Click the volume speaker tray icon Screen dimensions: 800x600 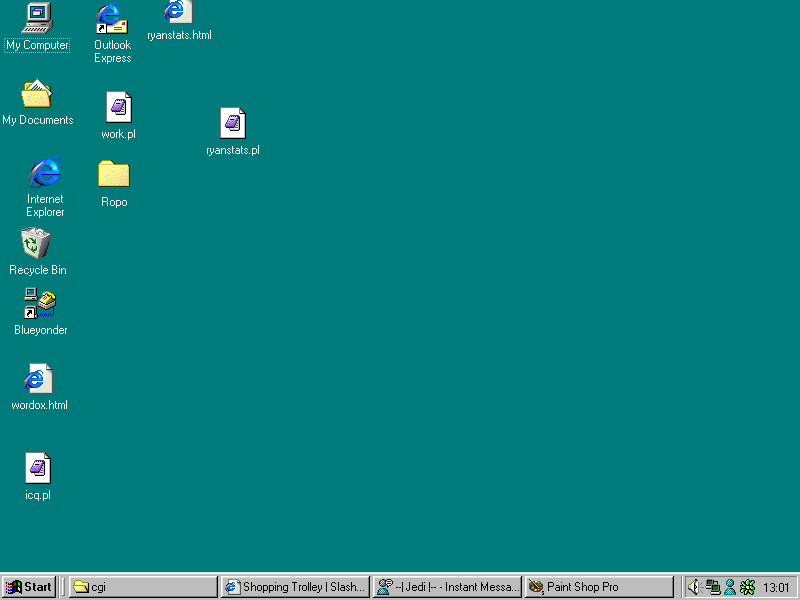[693, 587]
